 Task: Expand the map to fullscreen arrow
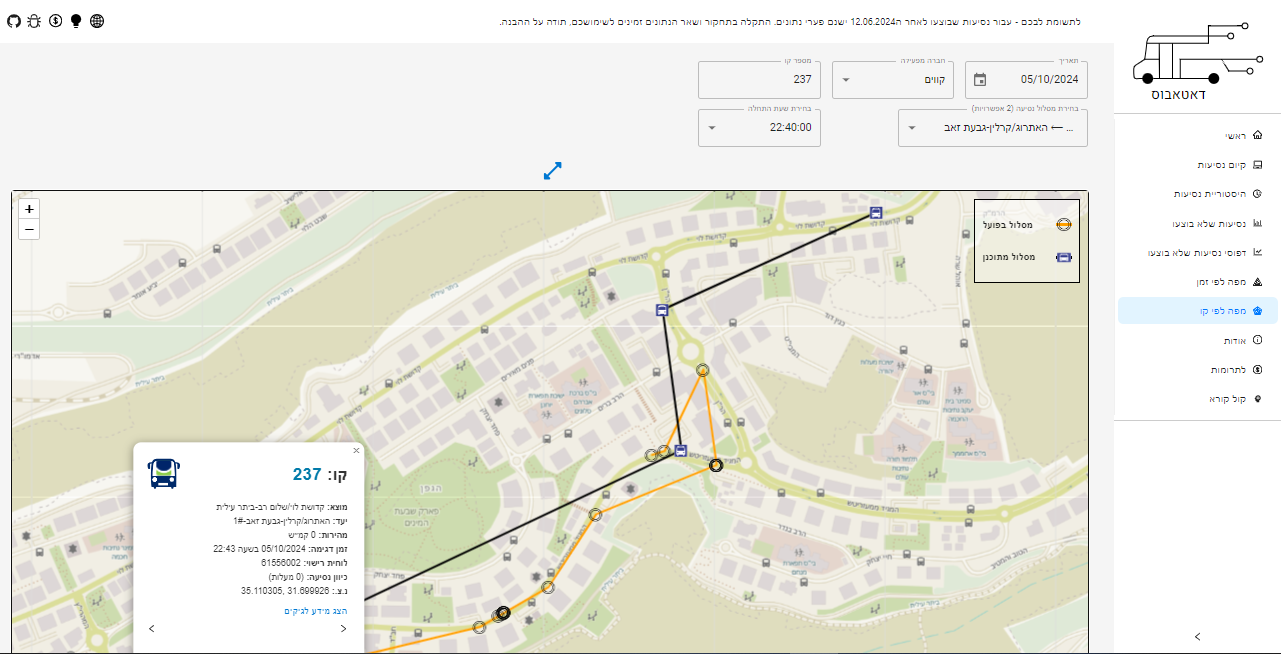(553, 171)
